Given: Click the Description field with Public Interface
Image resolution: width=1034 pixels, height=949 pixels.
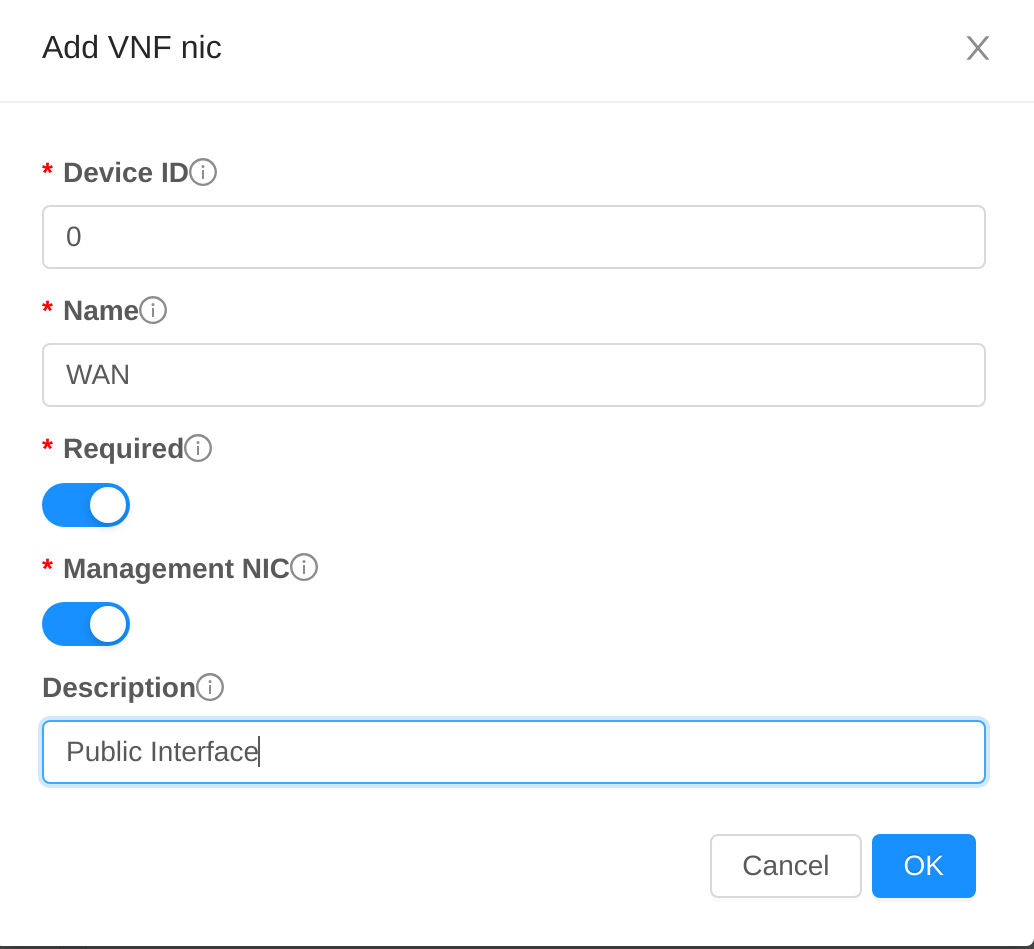Looking at the screenshot, I should coord(513,751).
